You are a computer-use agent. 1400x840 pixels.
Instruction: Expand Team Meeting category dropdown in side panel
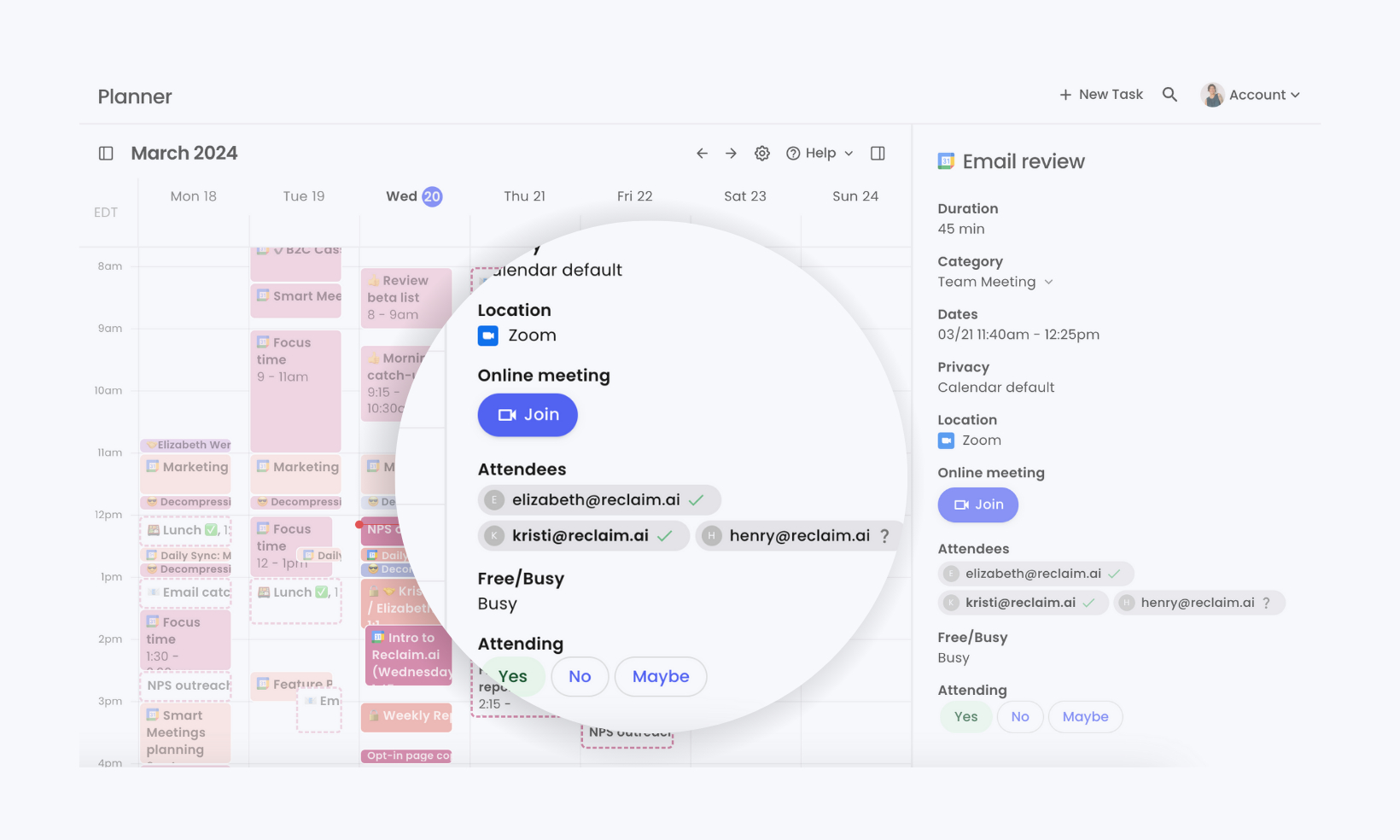coord(995,282)
